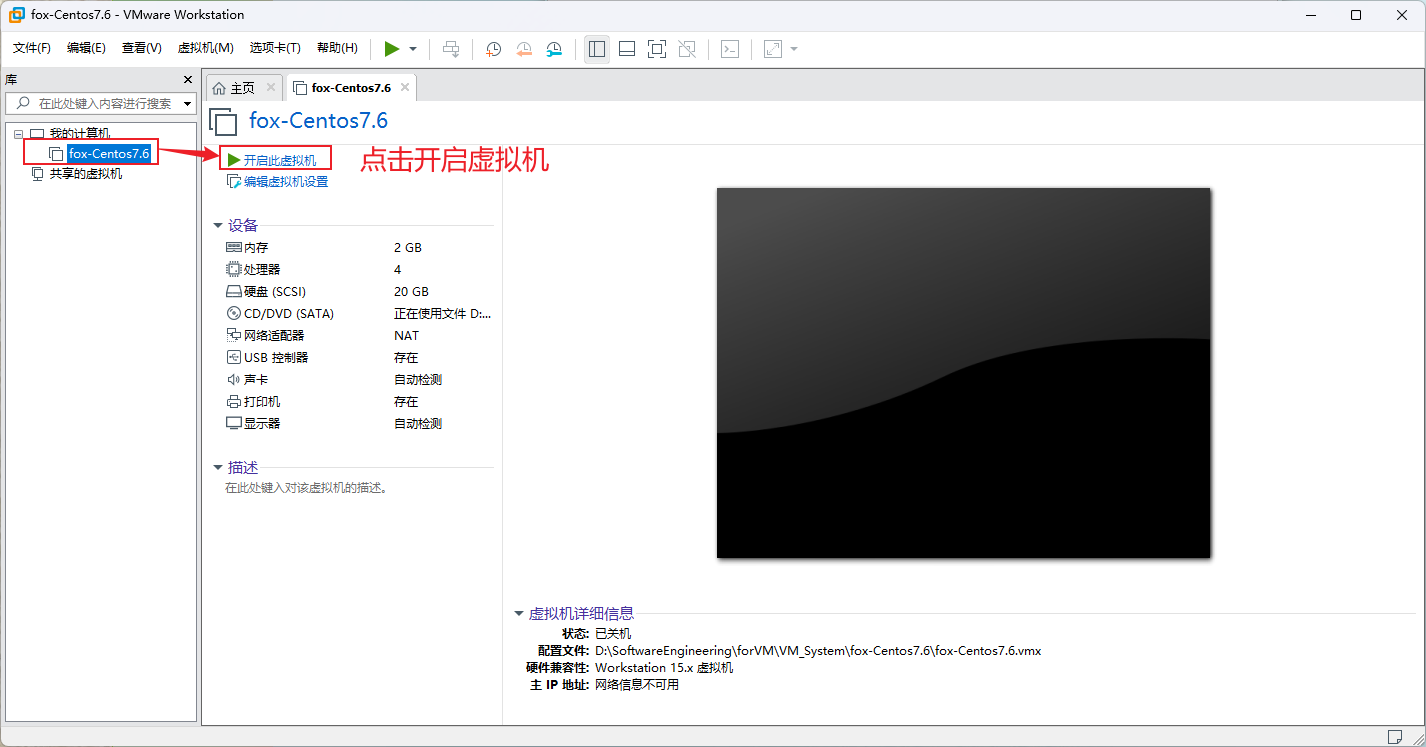Viewport: 1426px width, 747px height.
Task: Select 我的计算机 in the library tree
Action: [x=80, y=133]
